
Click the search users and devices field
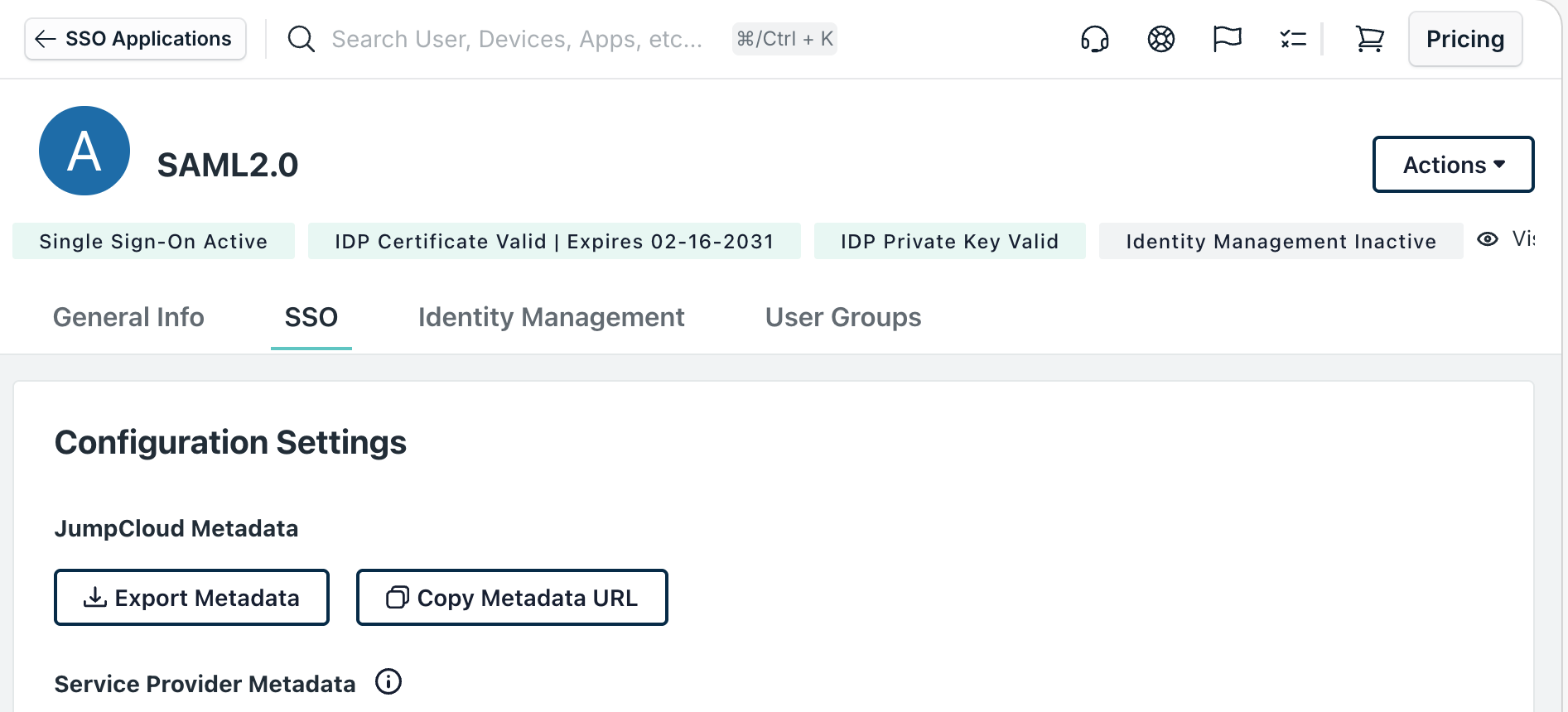pos(516,39)
